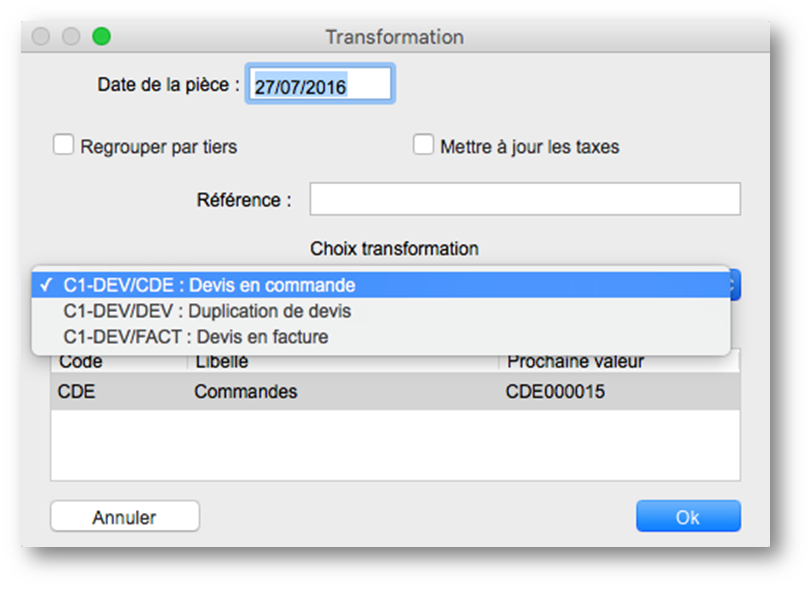Select C1-DEV/CDE Devis en commande option

(209, 285)
